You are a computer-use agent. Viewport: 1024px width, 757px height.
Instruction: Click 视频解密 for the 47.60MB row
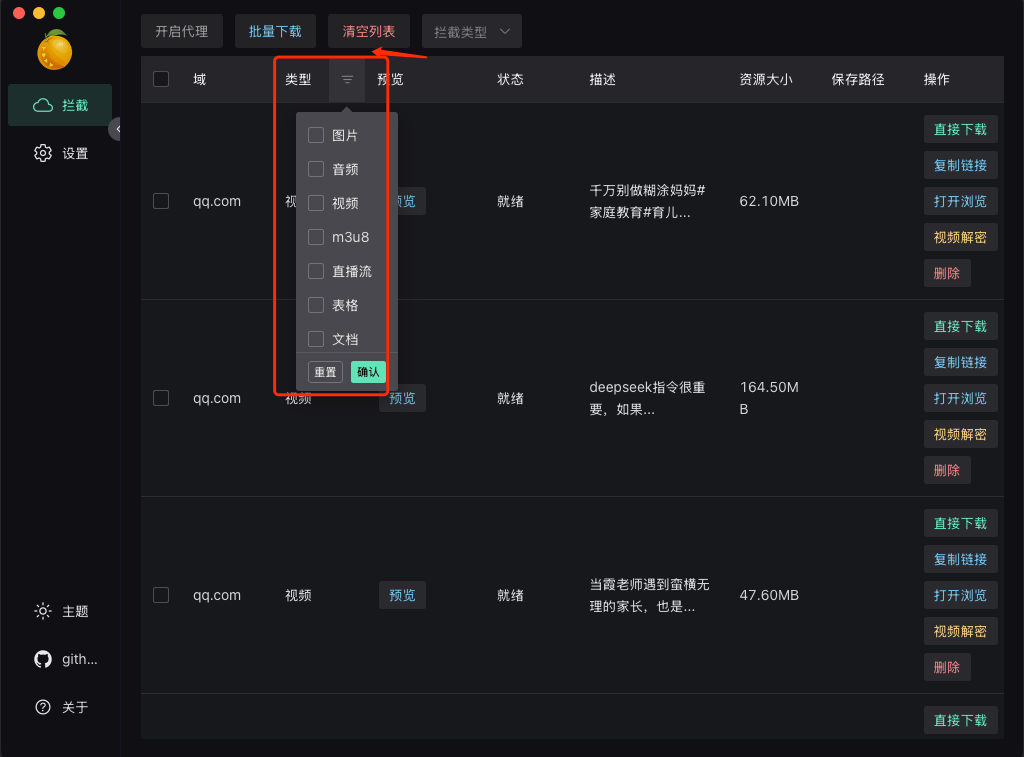coord(960,631)
